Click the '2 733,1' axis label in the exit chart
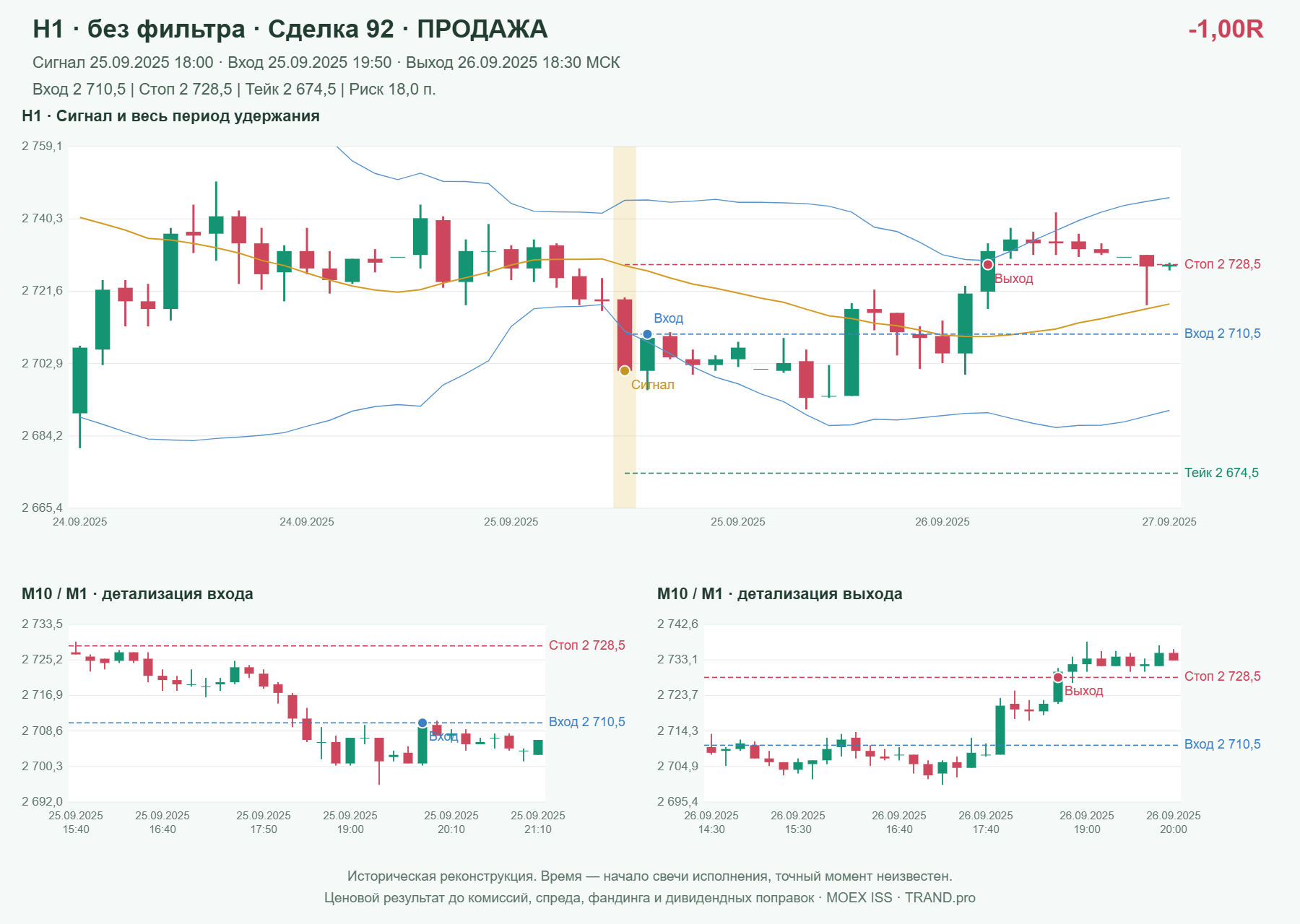This screenshot has height=924, width=1300. click(677, 660)
